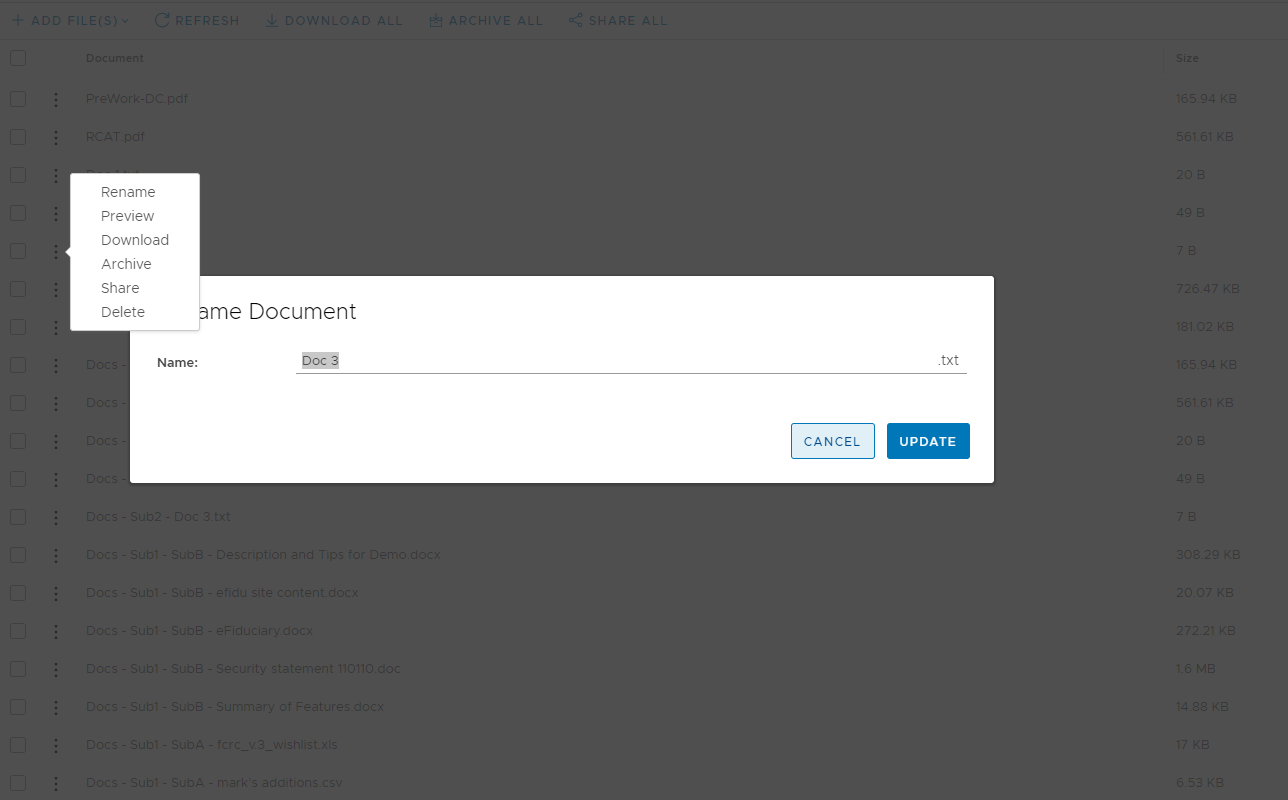Viewport: 1288px width, 800px height.
Task: Open the kebab menu for Docs - Sub2 - Doc 3.txt
Action: (55, 517)
